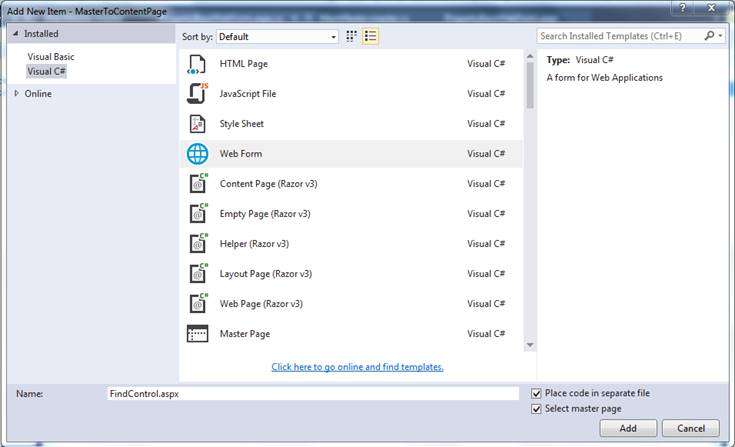
Task: Click the Layout Page (Razor v3) icon
Action: pyautogui.click(x=198, y=273)
